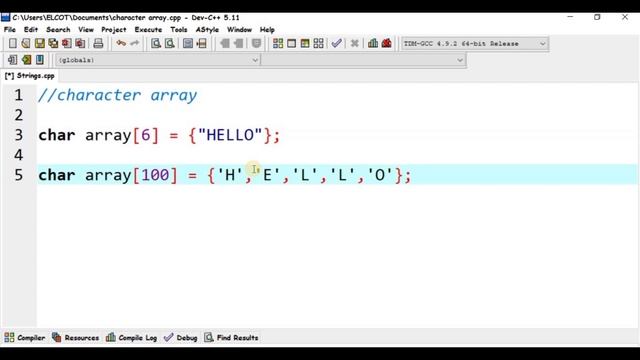
Task: Click the "HELLO" string in line 3
Action: [230, 135]
